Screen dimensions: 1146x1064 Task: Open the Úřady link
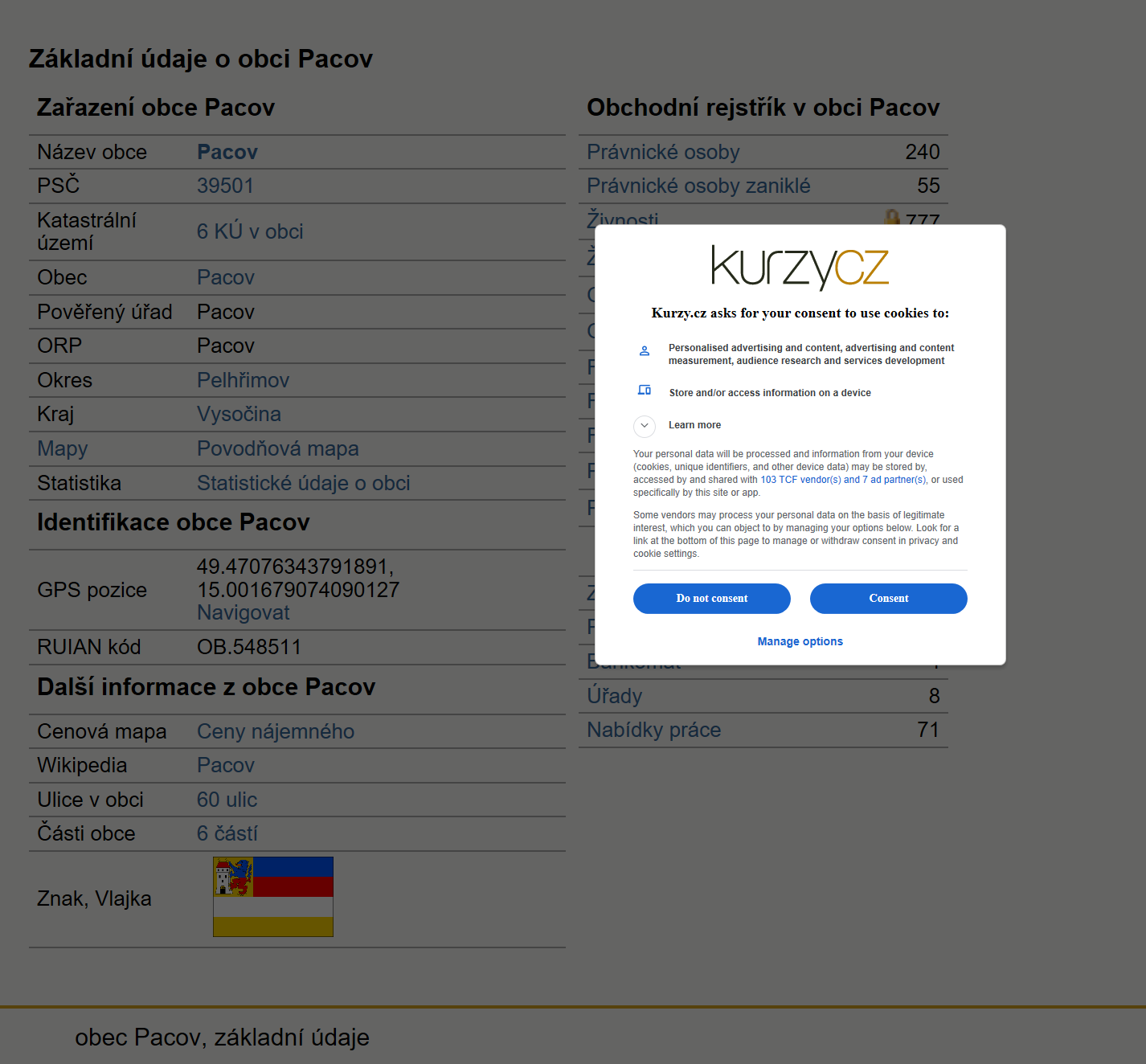coord(614,696)
